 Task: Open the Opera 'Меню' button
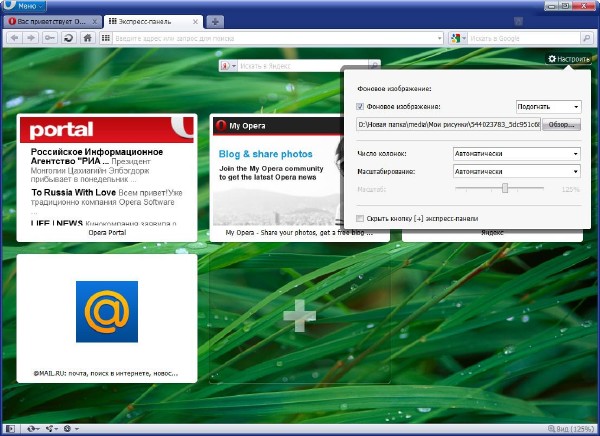point(25,6)
